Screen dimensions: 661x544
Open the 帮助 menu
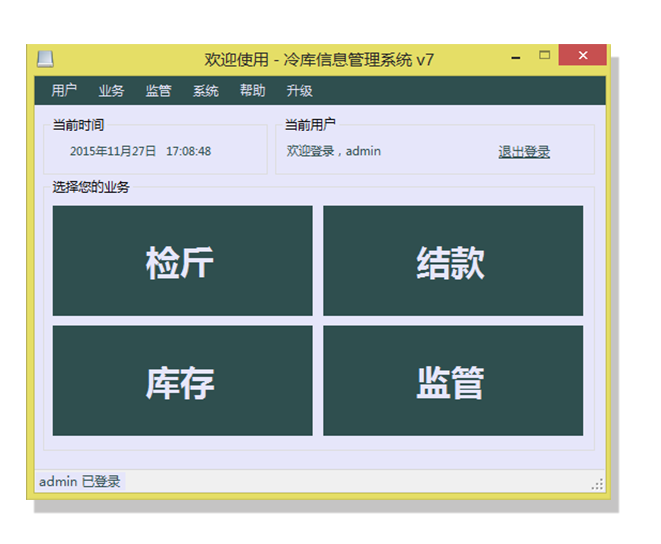[x=252, y=91]
